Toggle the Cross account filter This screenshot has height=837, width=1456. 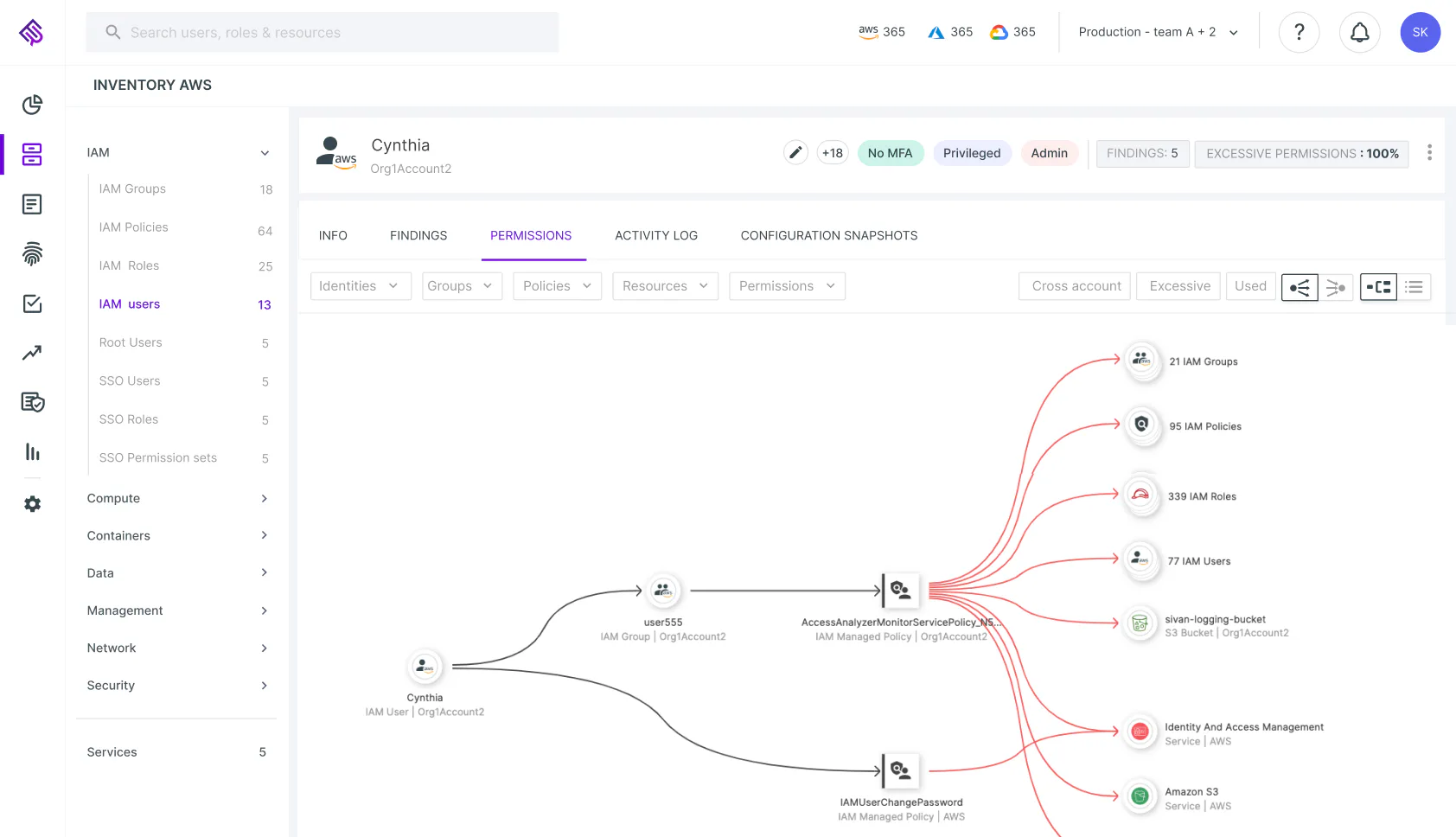tap(1075, 286)
